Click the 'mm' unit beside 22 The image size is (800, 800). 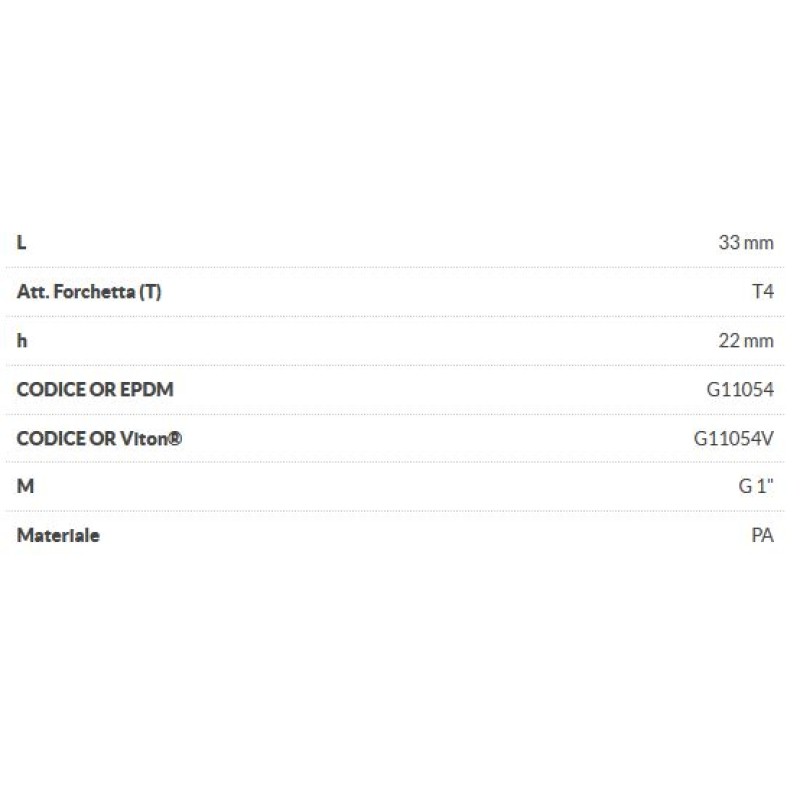tap(759, 341)
